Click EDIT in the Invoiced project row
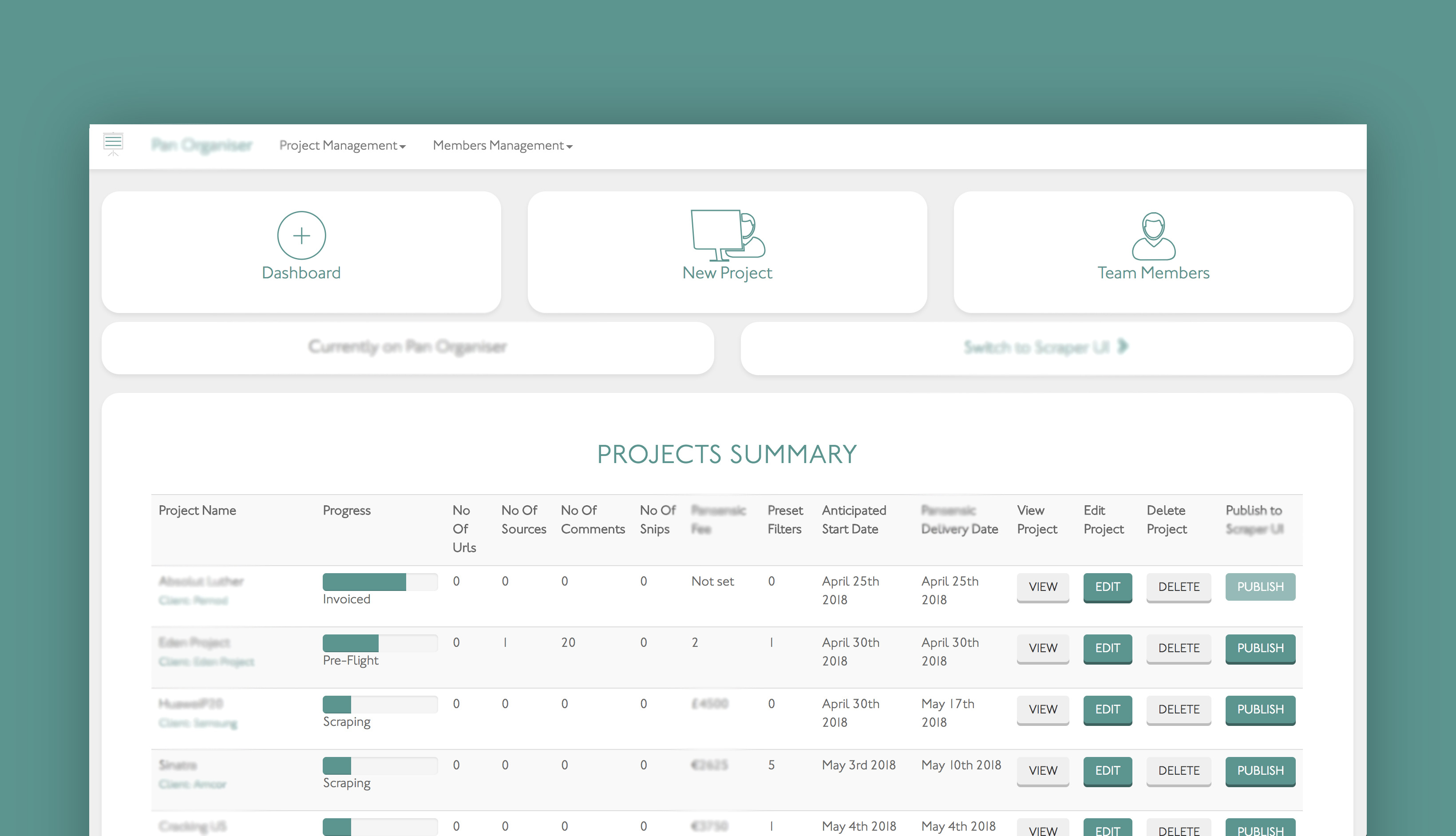Screen dimensions: 1456x836 pos(1108,587)
